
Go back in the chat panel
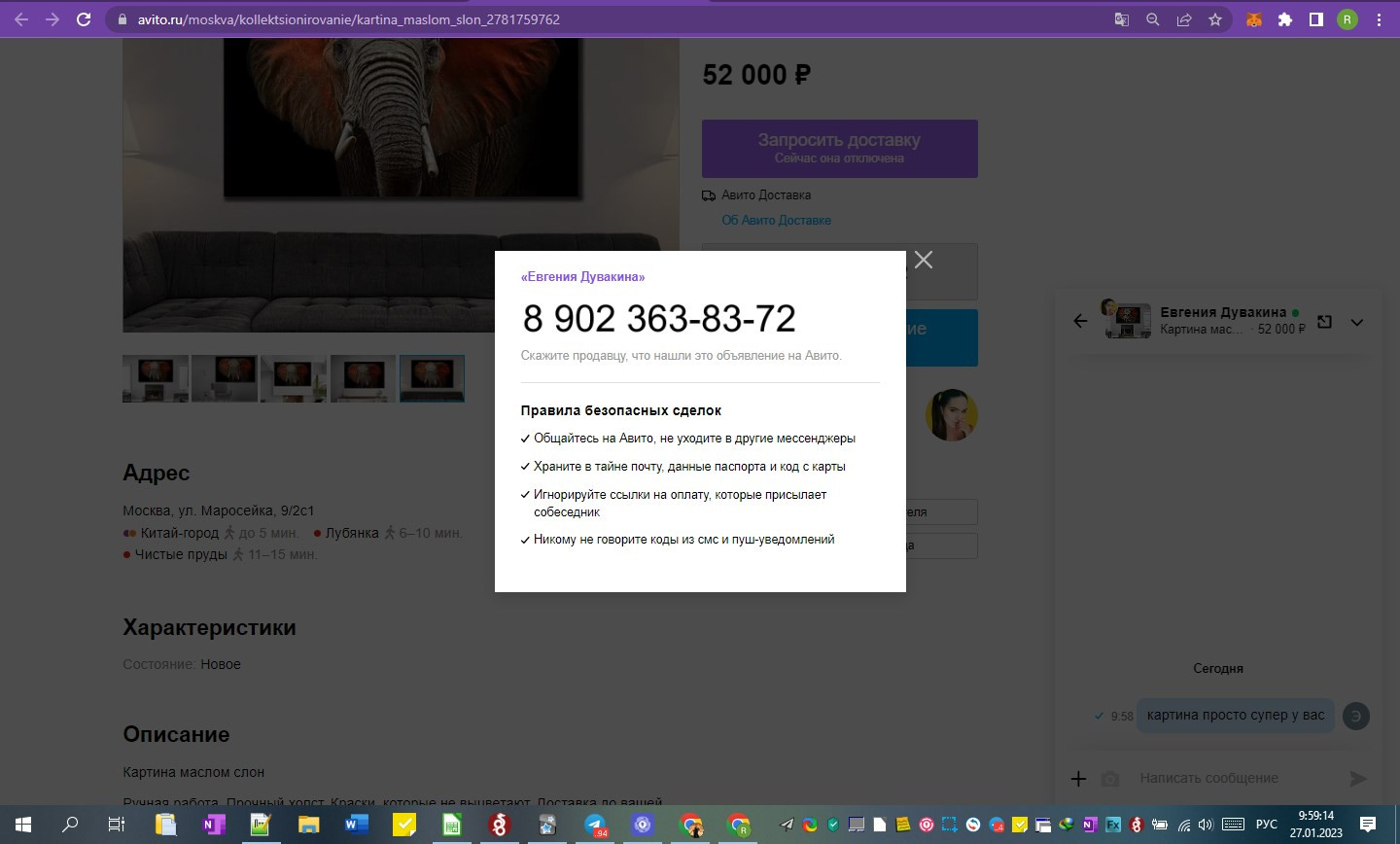tap(1080, 321)
